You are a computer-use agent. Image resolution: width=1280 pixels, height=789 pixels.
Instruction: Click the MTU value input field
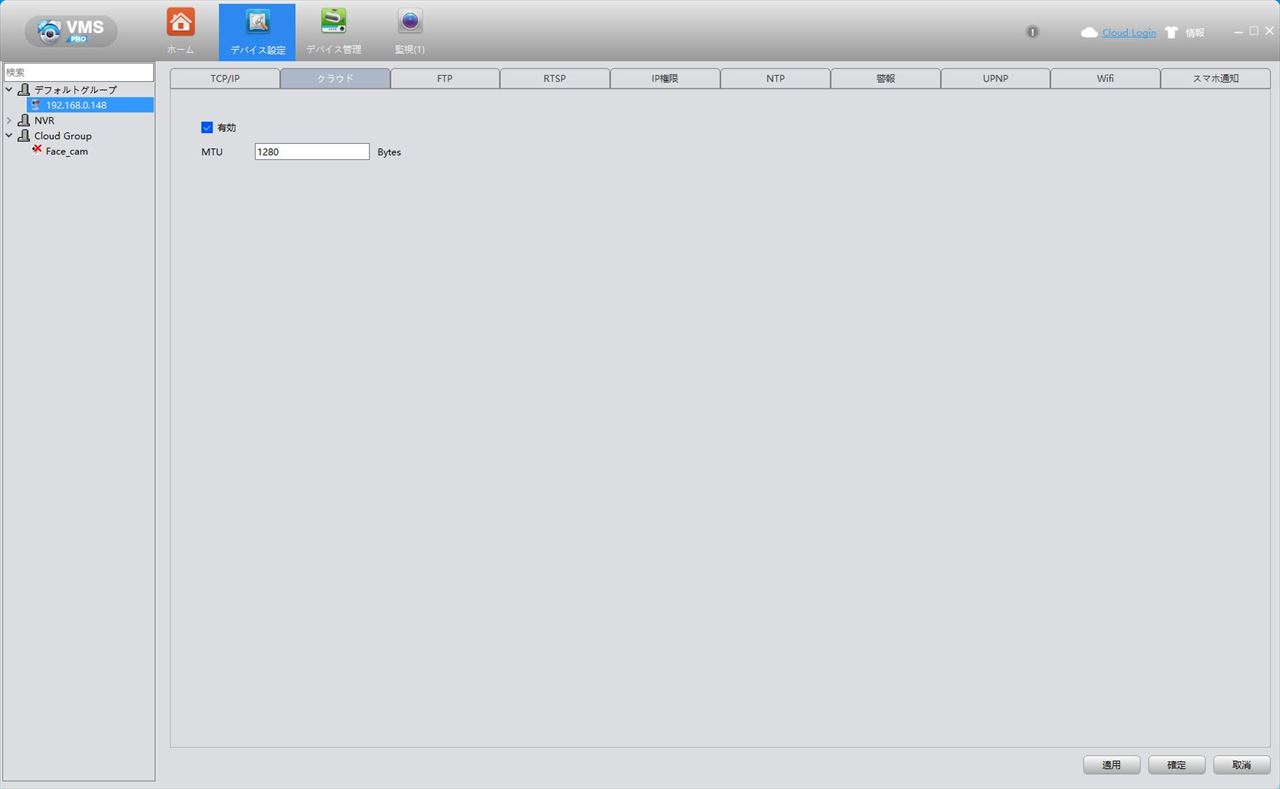[312, 152]
